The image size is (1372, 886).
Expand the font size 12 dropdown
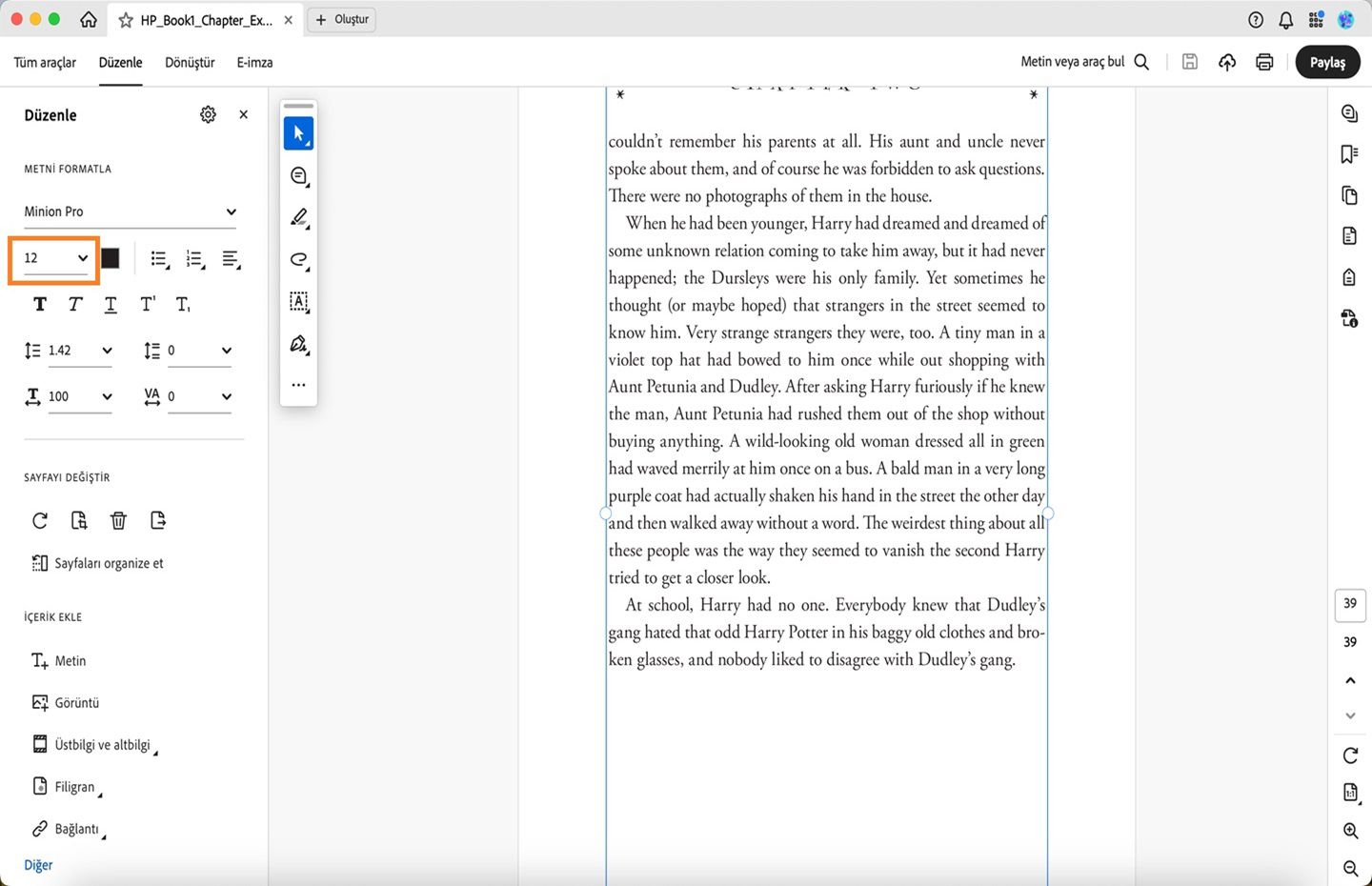pyautogui.click(x=53, y=257)
